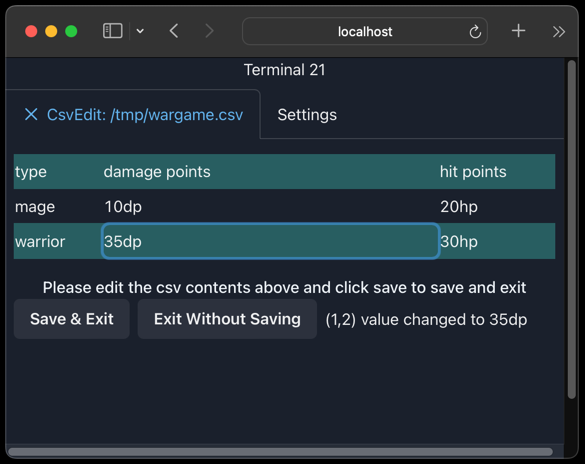Focus the 35dp warrior damage cell

click(270, 241)
